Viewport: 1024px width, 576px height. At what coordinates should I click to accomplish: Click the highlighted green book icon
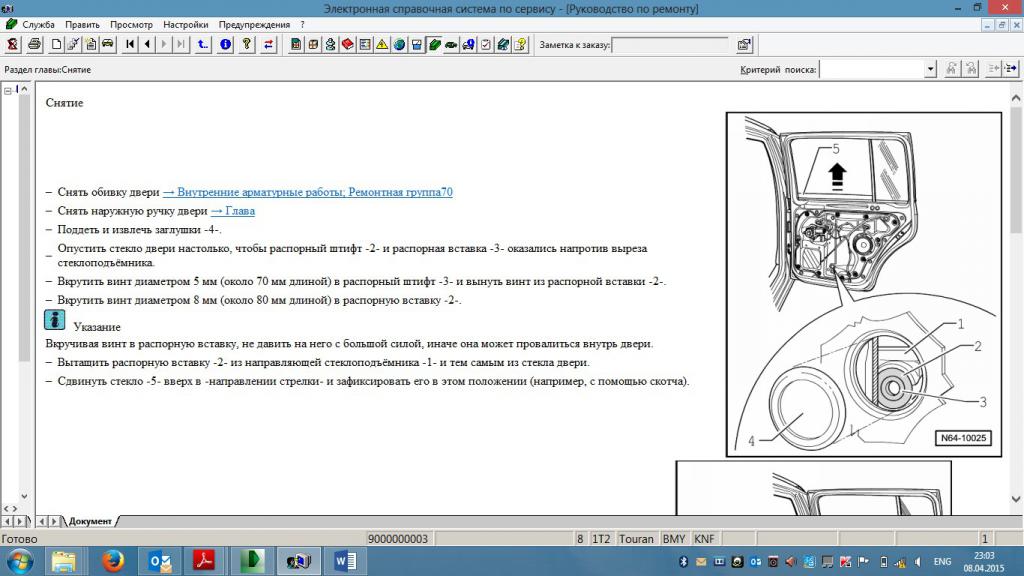(x=434, y=44)
